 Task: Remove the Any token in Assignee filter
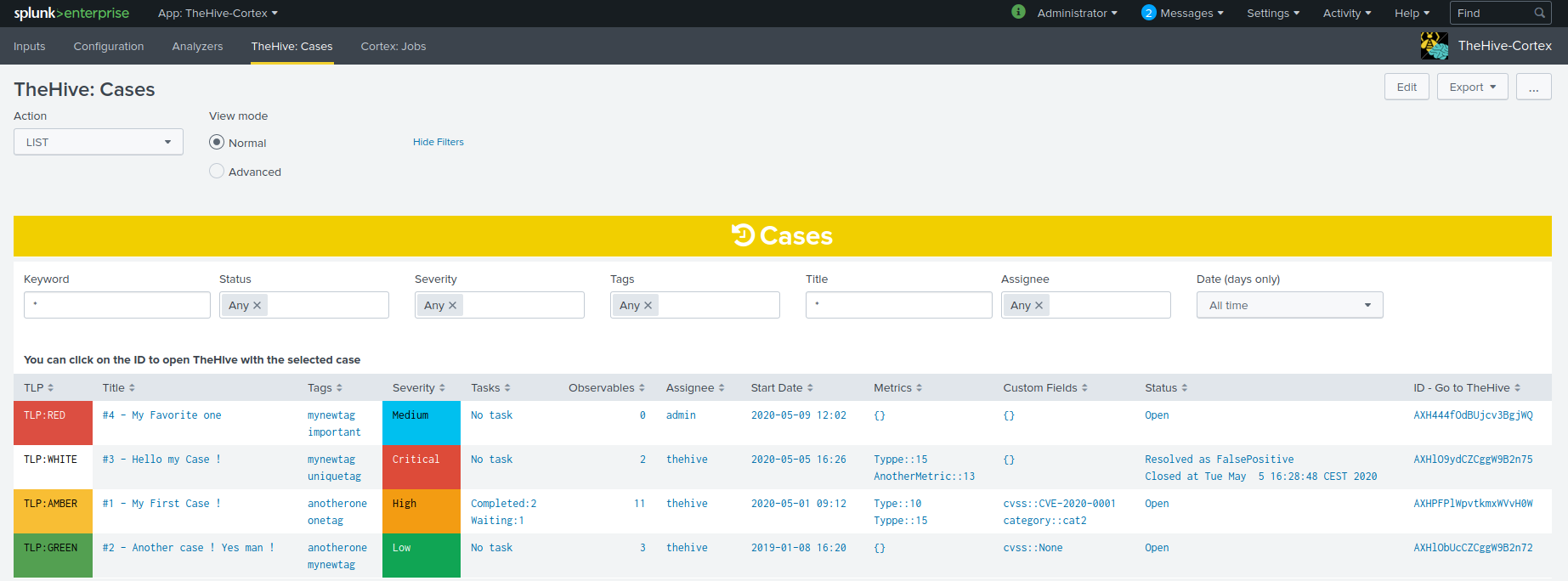1039,305
